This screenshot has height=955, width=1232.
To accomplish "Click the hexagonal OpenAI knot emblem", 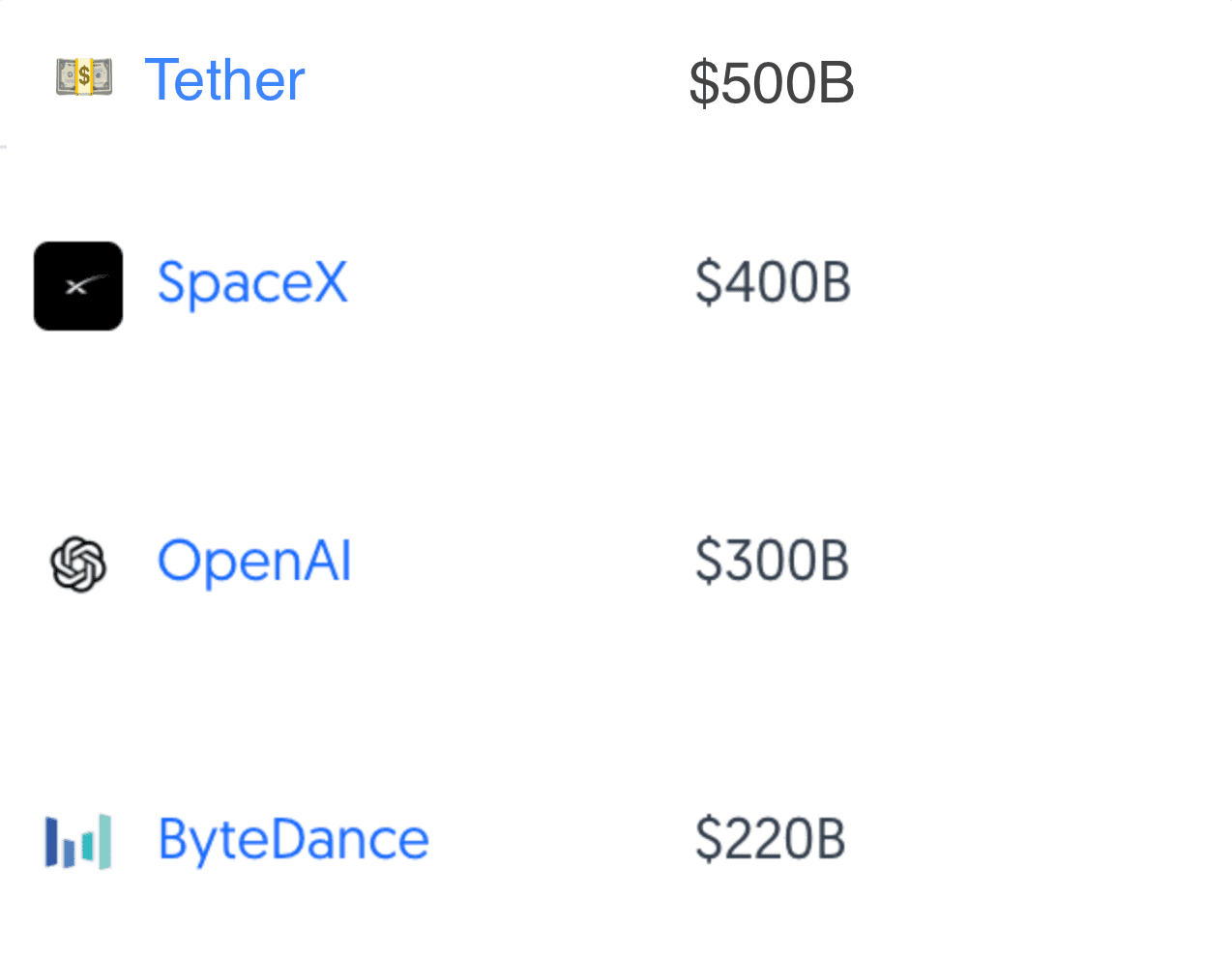I will [78, 564].
